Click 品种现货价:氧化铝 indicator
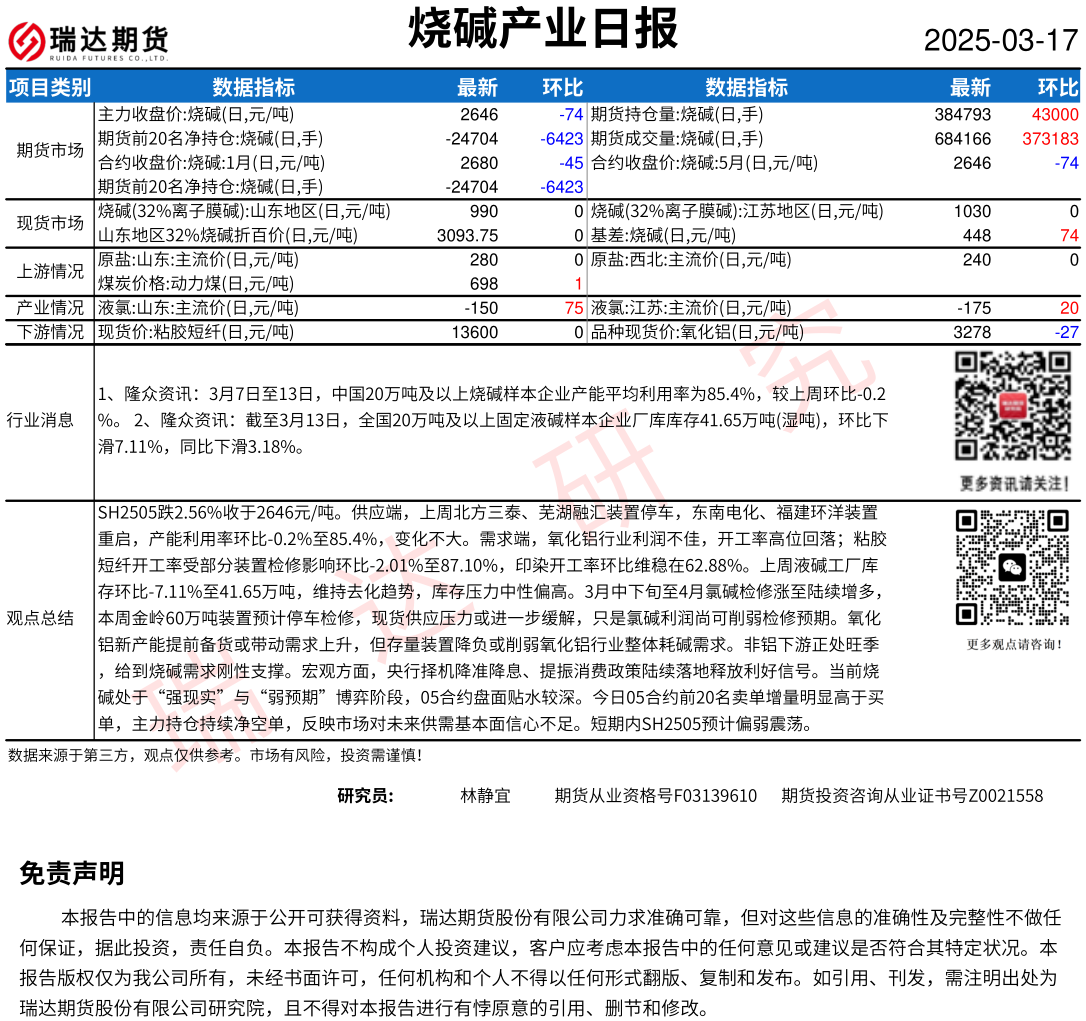 [x=697, y=332]
